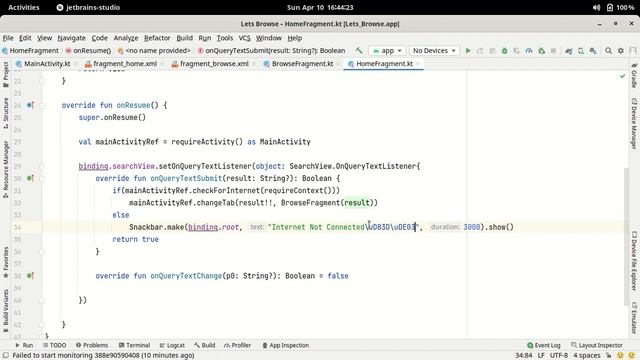Viewport: 640px width, 360px height.
Task: Click Activities in top system bar
Action: click(x=24, y=7)
